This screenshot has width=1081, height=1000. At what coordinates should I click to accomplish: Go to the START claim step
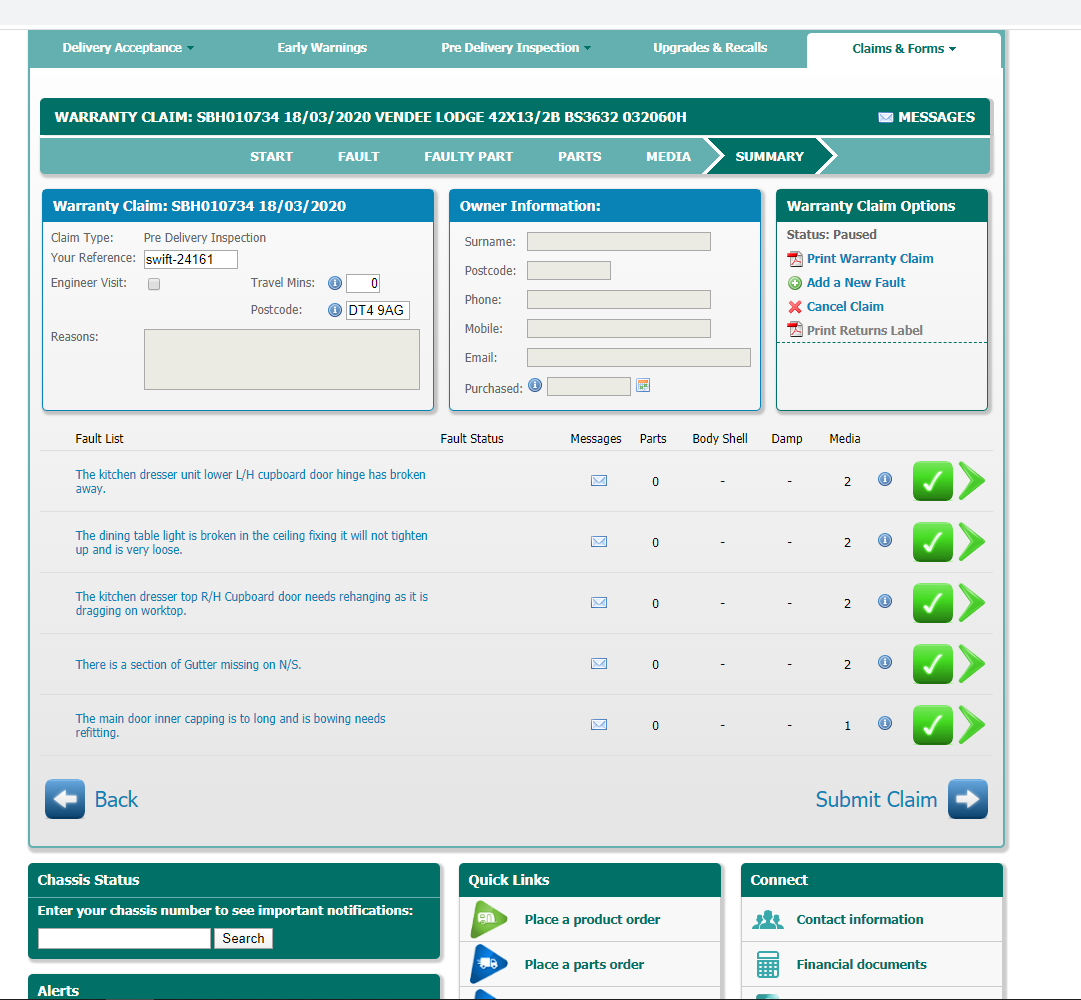pyautogui.click(x=271, y=156)
